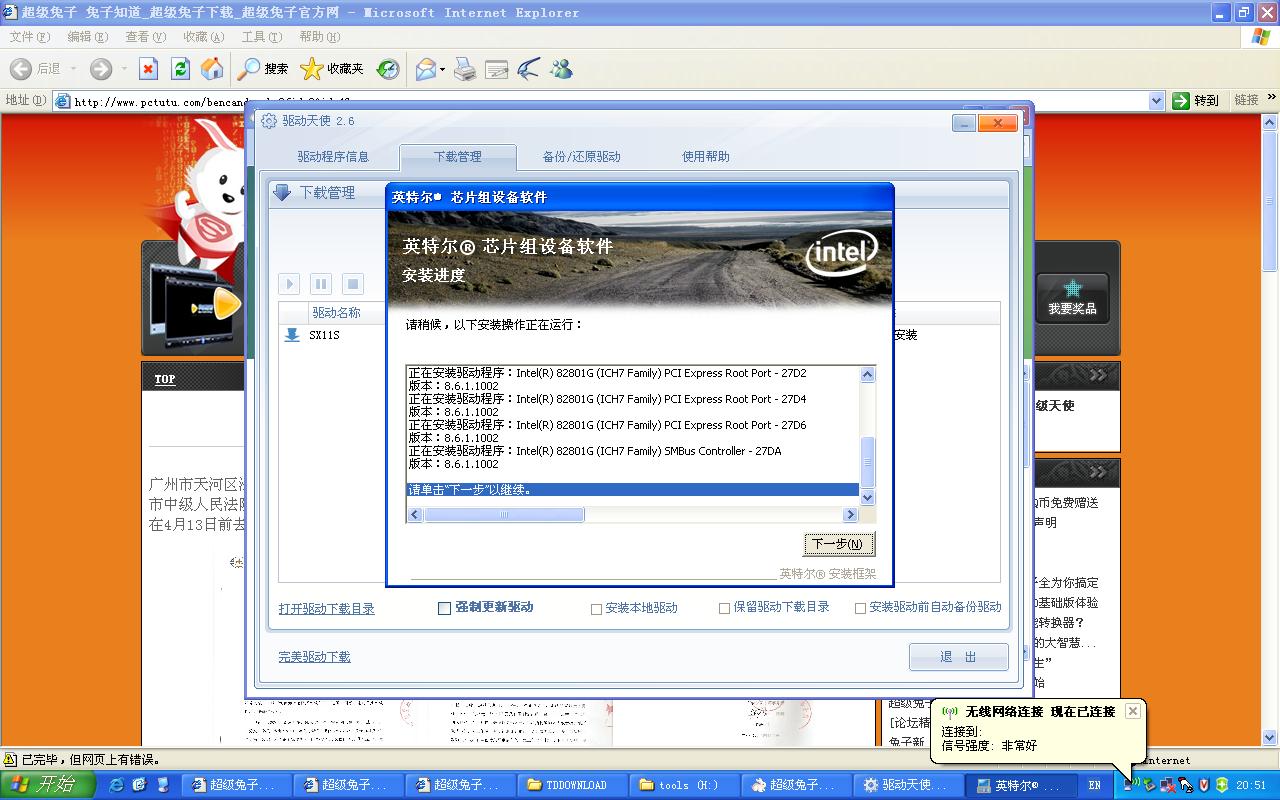Open the 打开驱动下载目录 link
1280x800 pixels.
coord(327,608)
